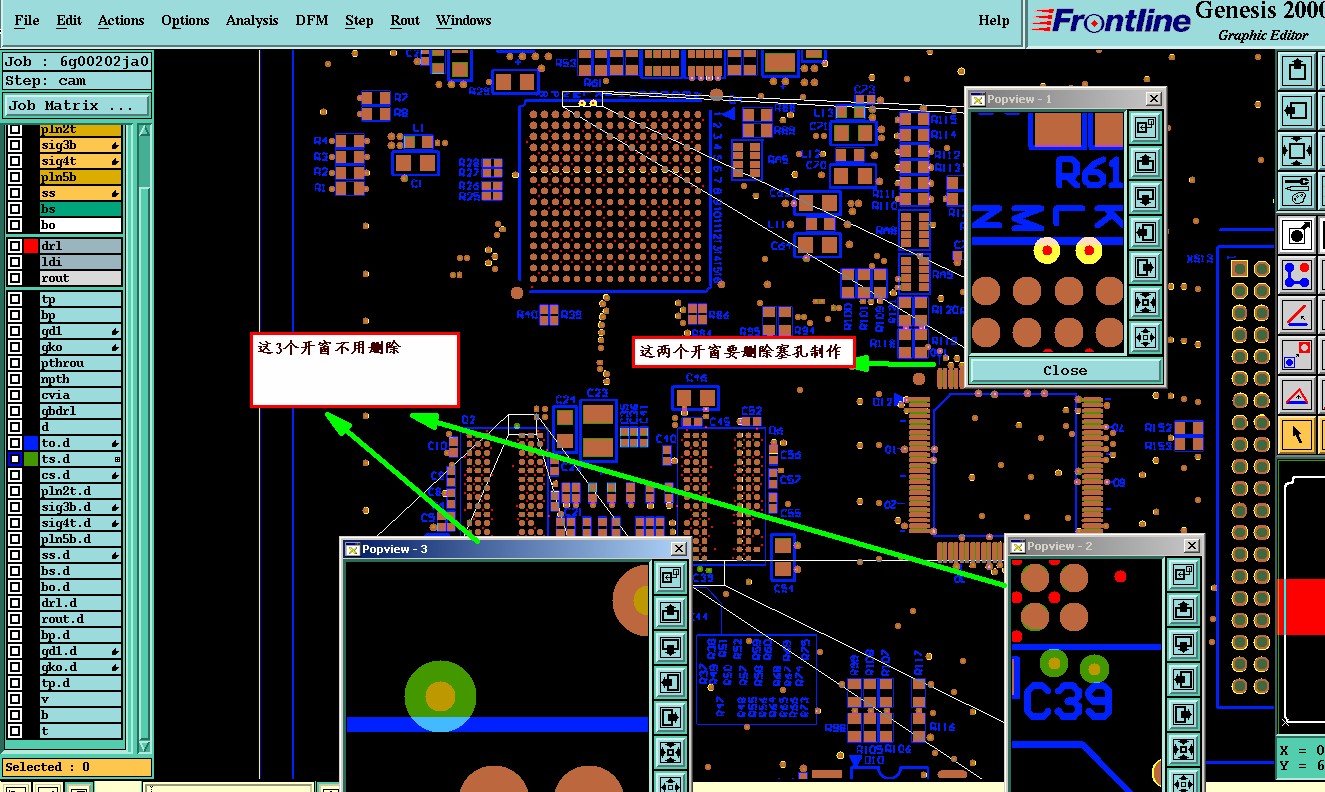Click the pan-up icon in Popview - 3
The width and height of the screenshot is (1325, 792).
[x=670, y=611]
